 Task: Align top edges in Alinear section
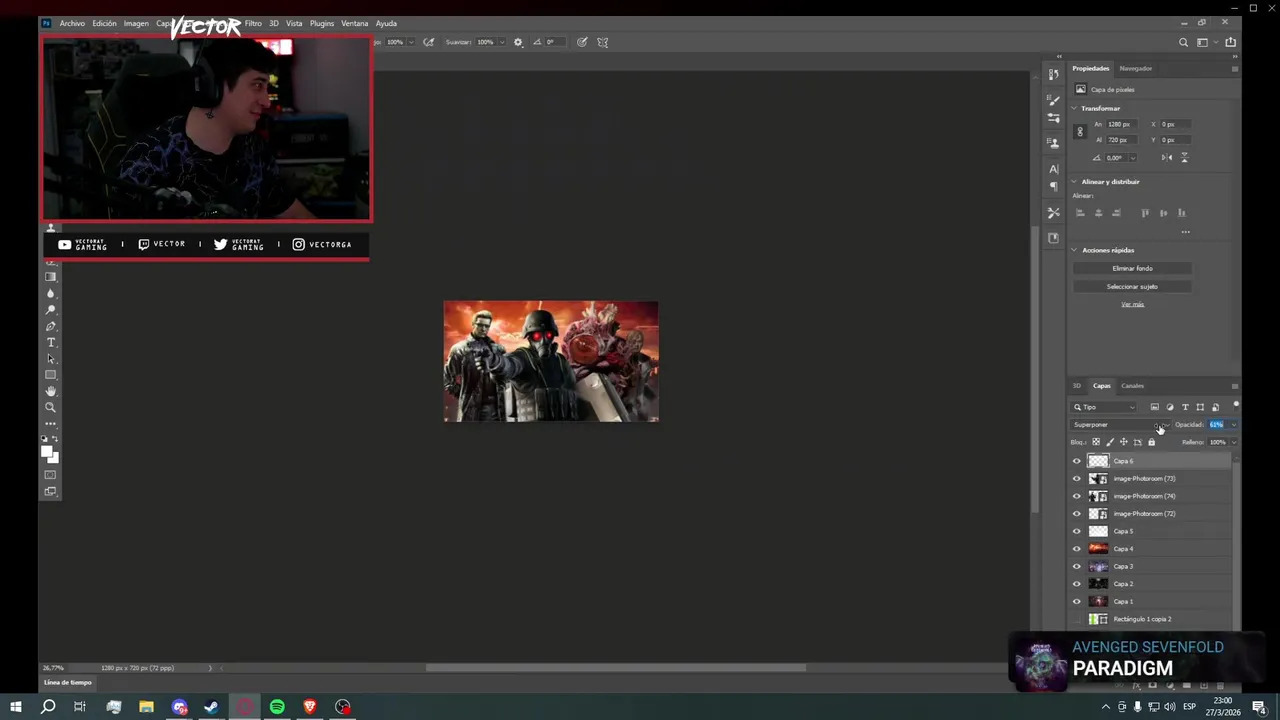[1145, 213]
